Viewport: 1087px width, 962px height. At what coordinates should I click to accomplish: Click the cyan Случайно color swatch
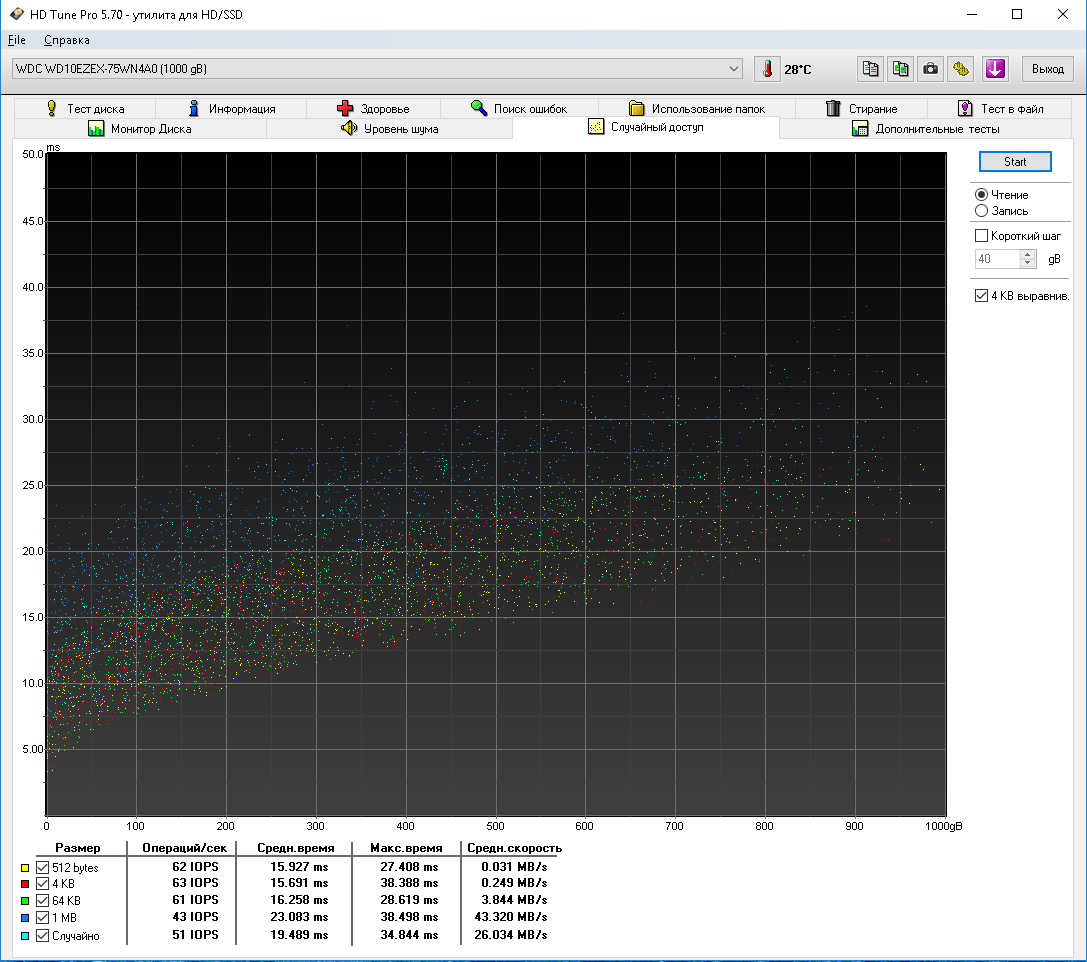(25, 936)
